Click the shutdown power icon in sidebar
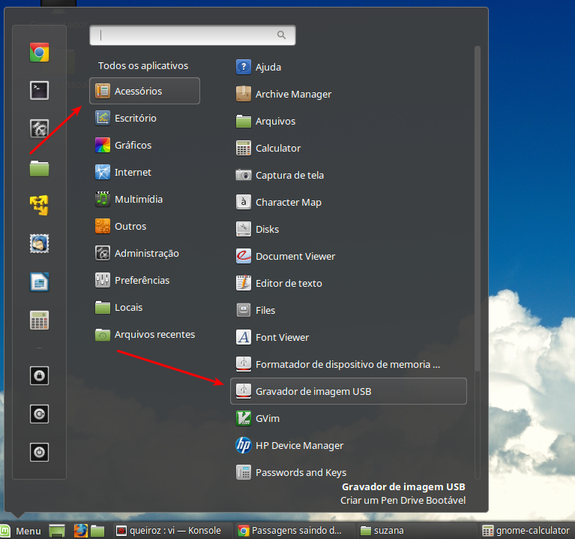575x539 pixels. coord(39,452)
